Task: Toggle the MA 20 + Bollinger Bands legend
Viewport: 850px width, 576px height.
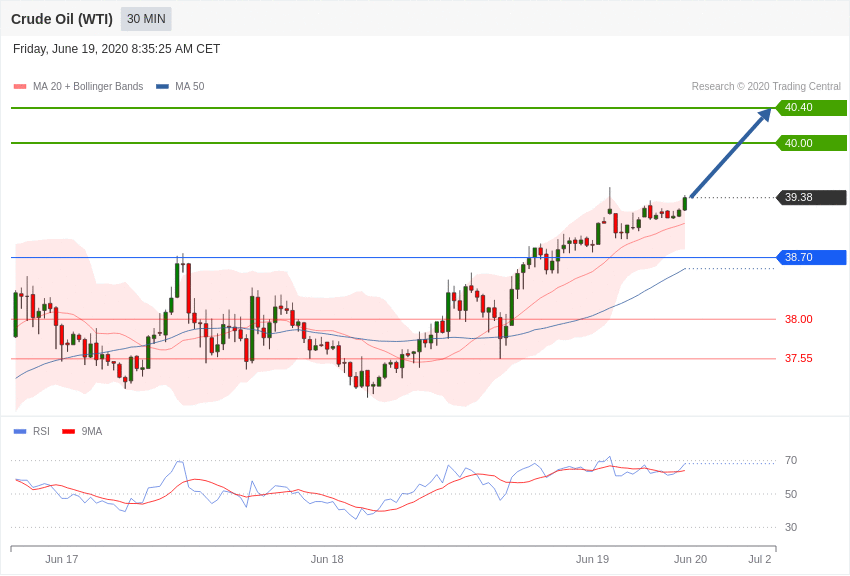Action: [79, 86]
